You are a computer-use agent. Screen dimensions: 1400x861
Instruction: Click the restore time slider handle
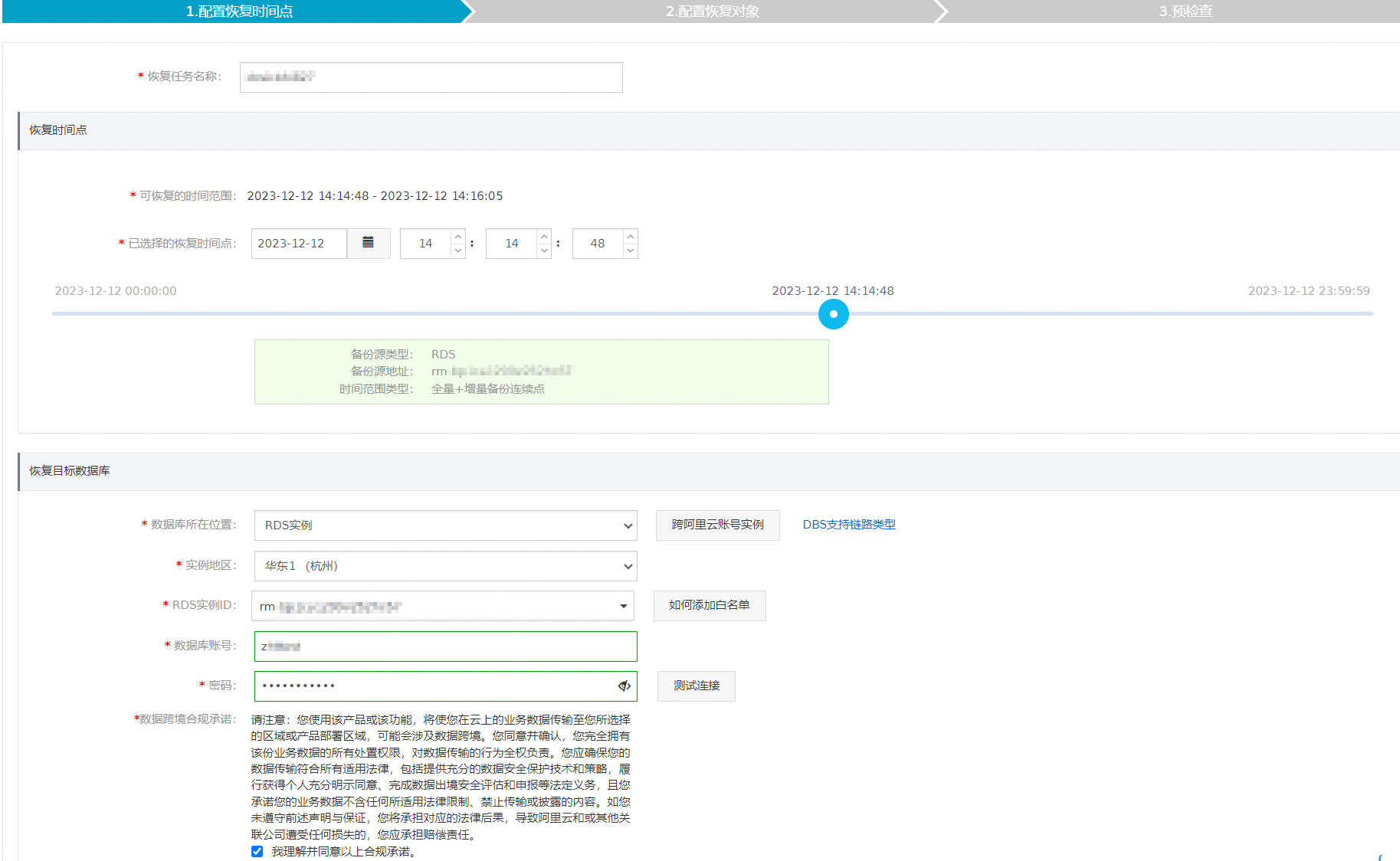(834, 314)
